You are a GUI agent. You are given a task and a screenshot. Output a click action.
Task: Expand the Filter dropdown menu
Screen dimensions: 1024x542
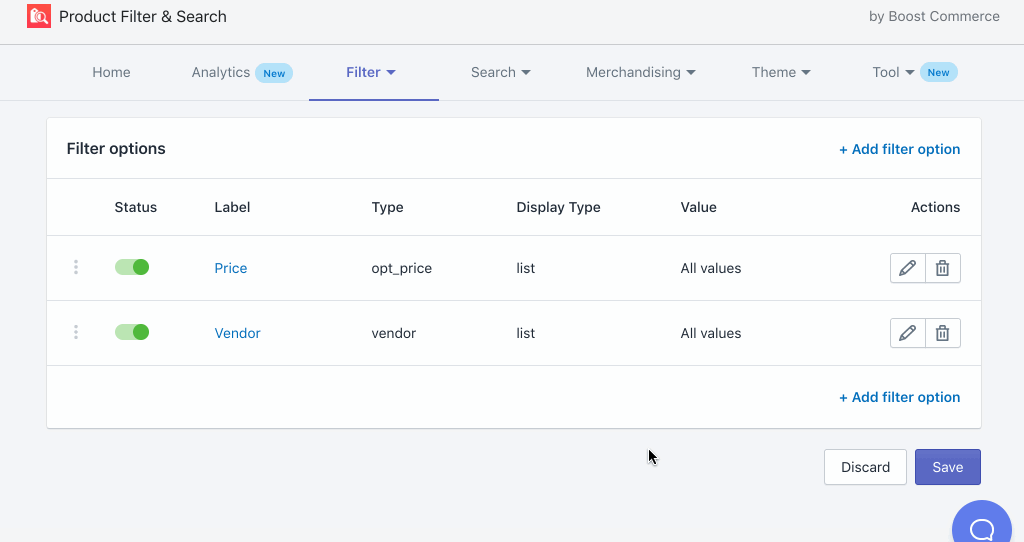point(372,72)
